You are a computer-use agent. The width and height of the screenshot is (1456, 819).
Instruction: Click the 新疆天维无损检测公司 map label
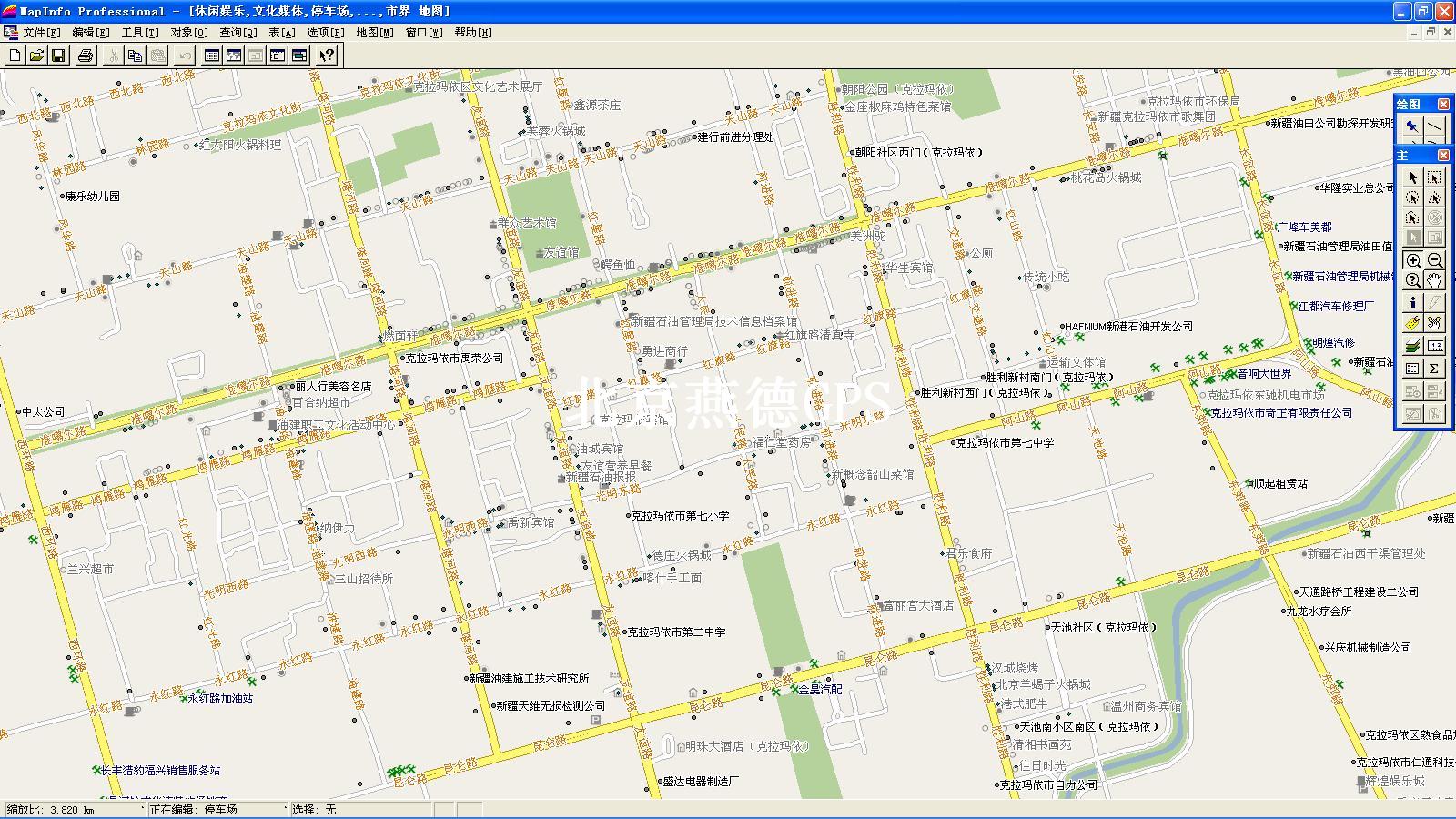coord(551,706)
